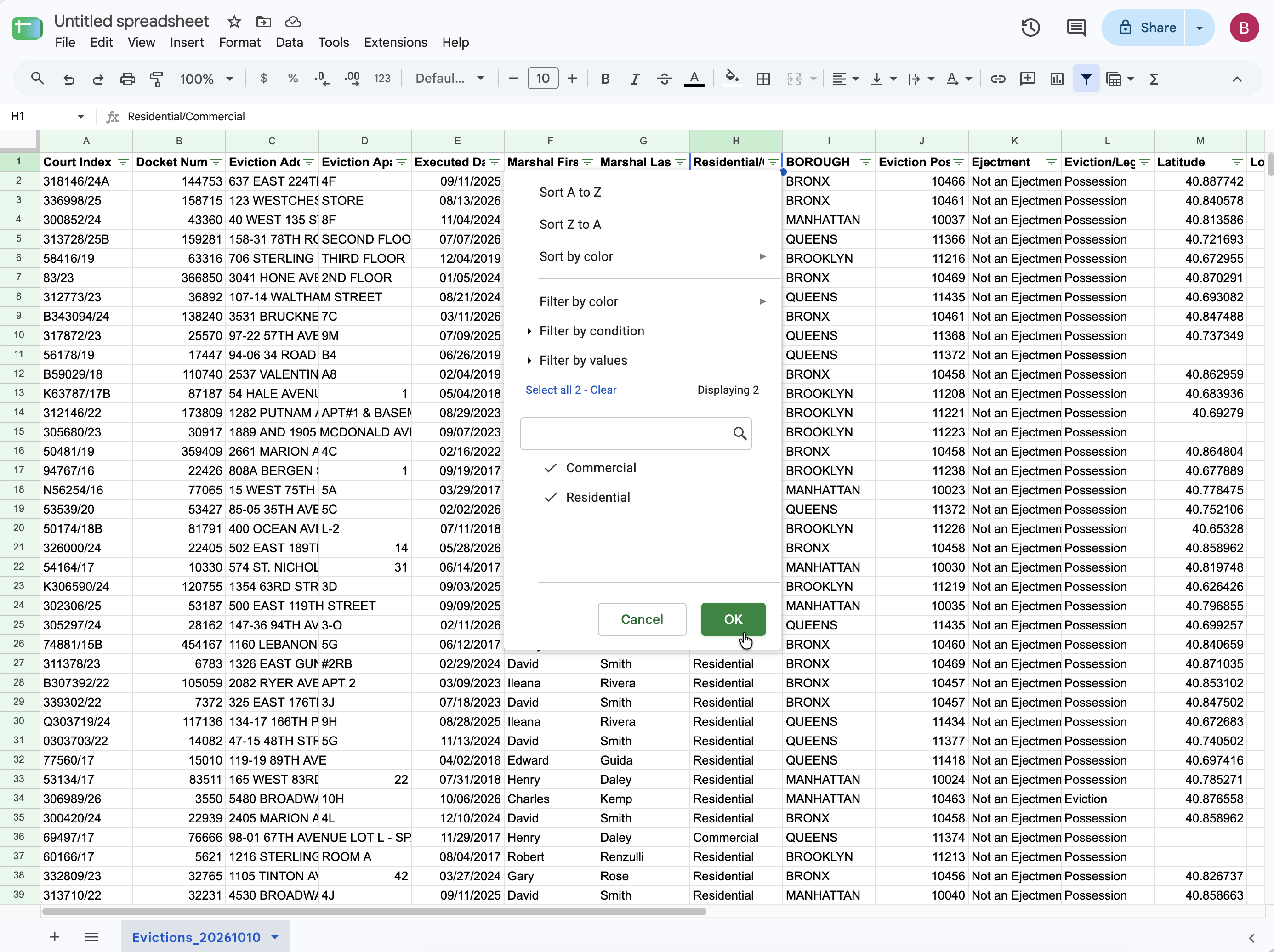Open the Sort by color submenu
1274x952 pixels.
(653, 256)
